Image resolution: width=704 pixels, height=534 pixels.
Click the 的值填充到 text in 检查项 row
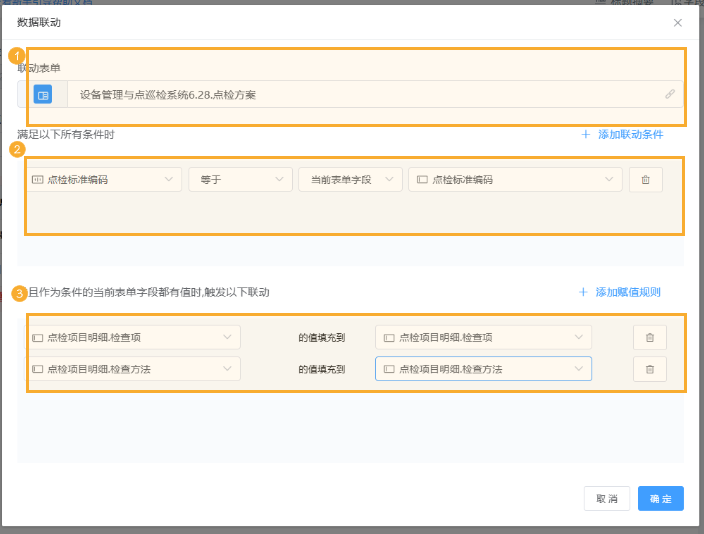[321, 338]
